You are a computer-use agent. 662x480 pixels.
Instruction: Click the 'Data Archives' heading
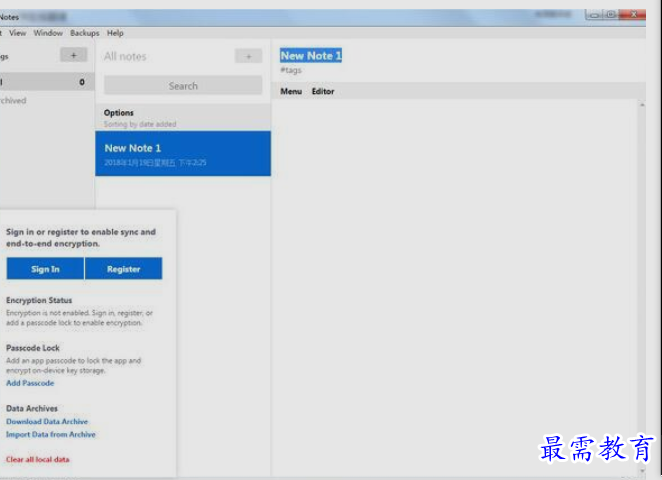point(32,408)
